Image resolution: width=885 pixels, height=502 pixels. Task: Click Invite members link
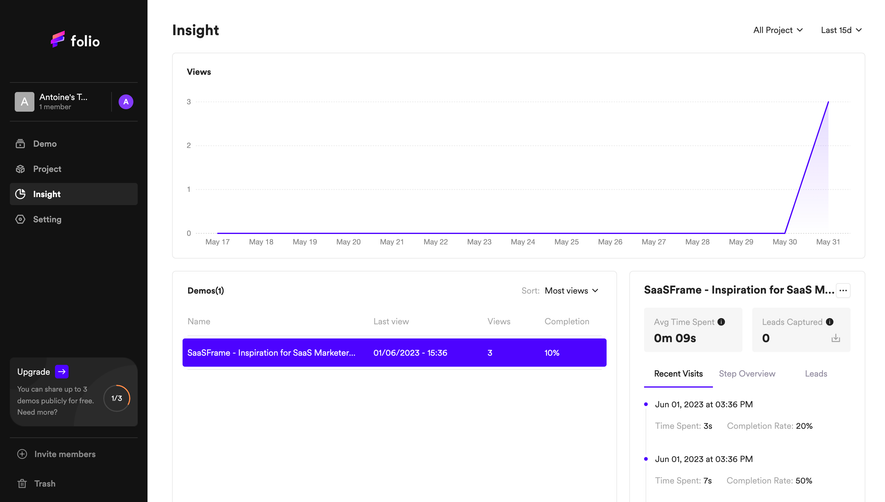click(x=65, y=454)
